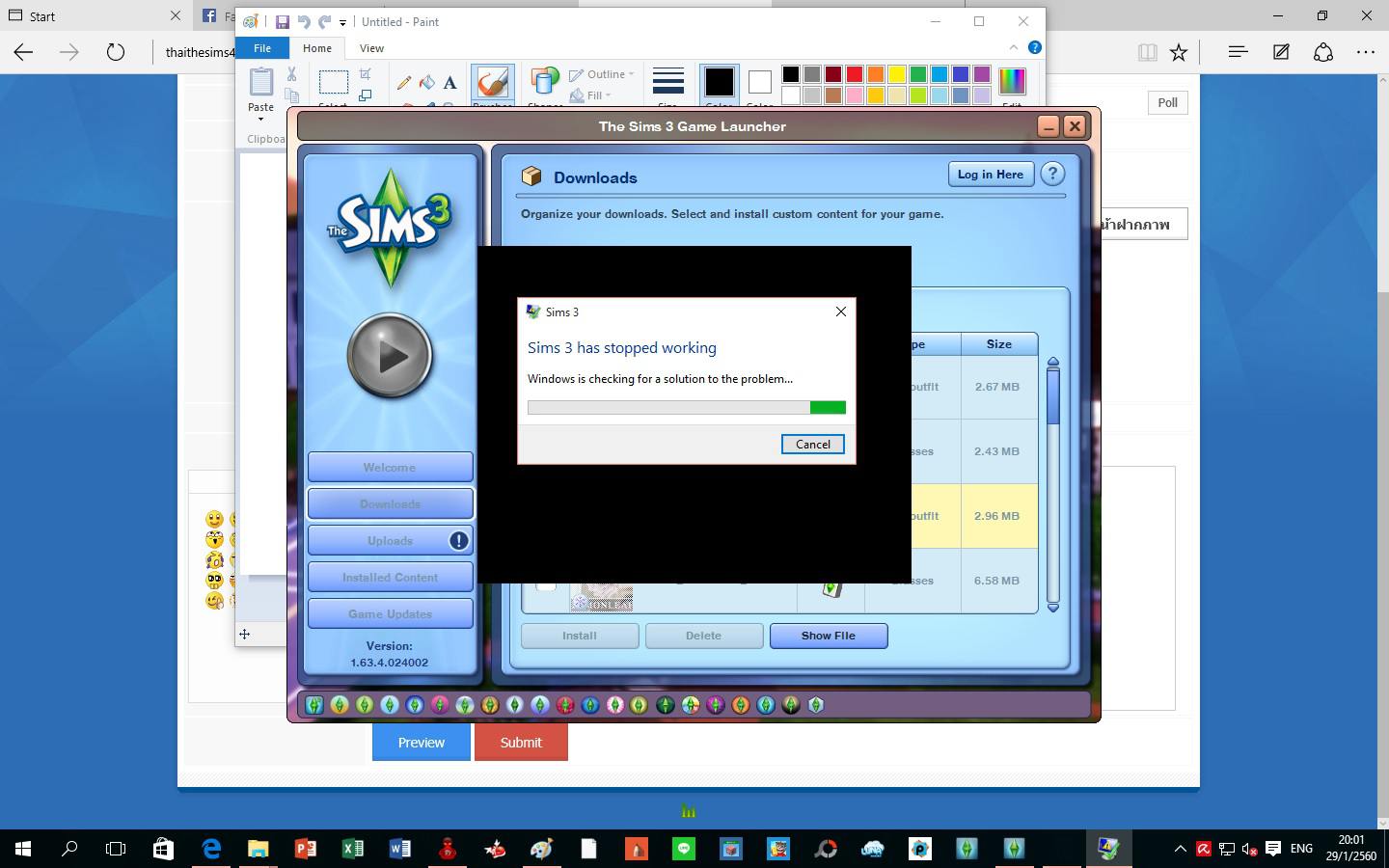The width and height of the screenshot is (1389, 868).
Task: Open Paint help blue question icon
Action: pyautogui.click(x=1034, y=47)
